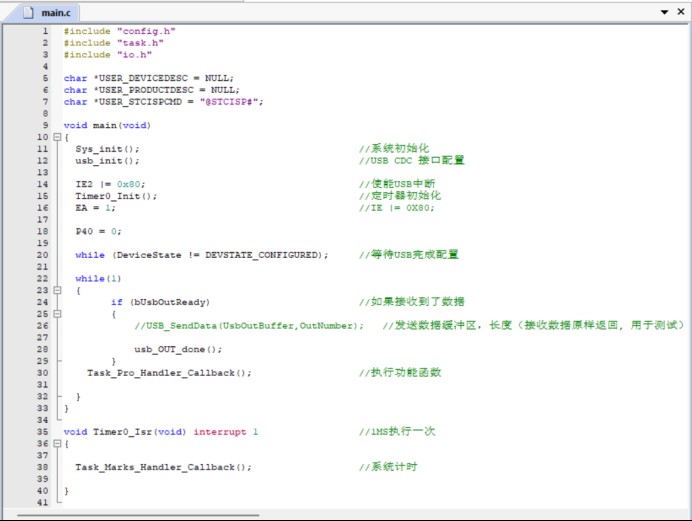Viewport: 692px width, 521px height.
Task: Click the "@STCISP#" string literal
Action: pos(231,102)
